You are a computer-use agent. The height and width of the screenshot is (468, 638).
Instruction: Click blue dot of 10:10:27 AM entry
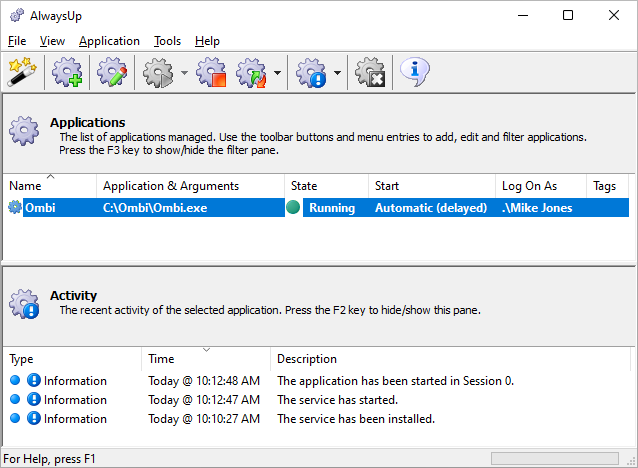pyautogui.click(x=15, y=418)
